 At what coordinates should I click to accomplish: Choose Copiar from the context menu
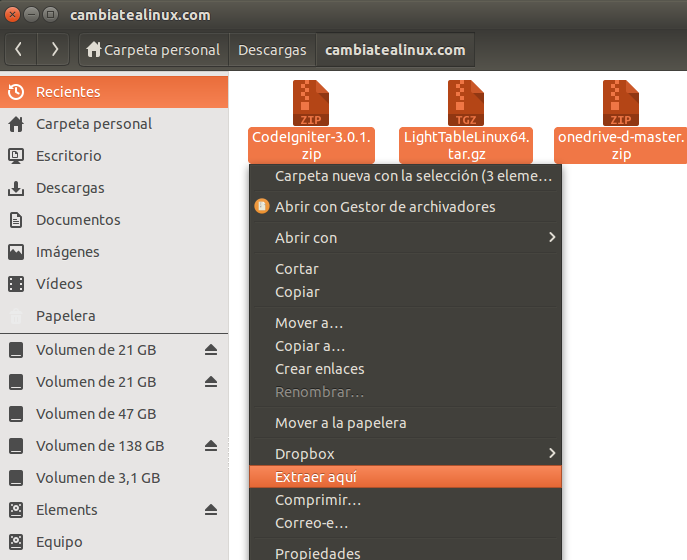[405, 292]
